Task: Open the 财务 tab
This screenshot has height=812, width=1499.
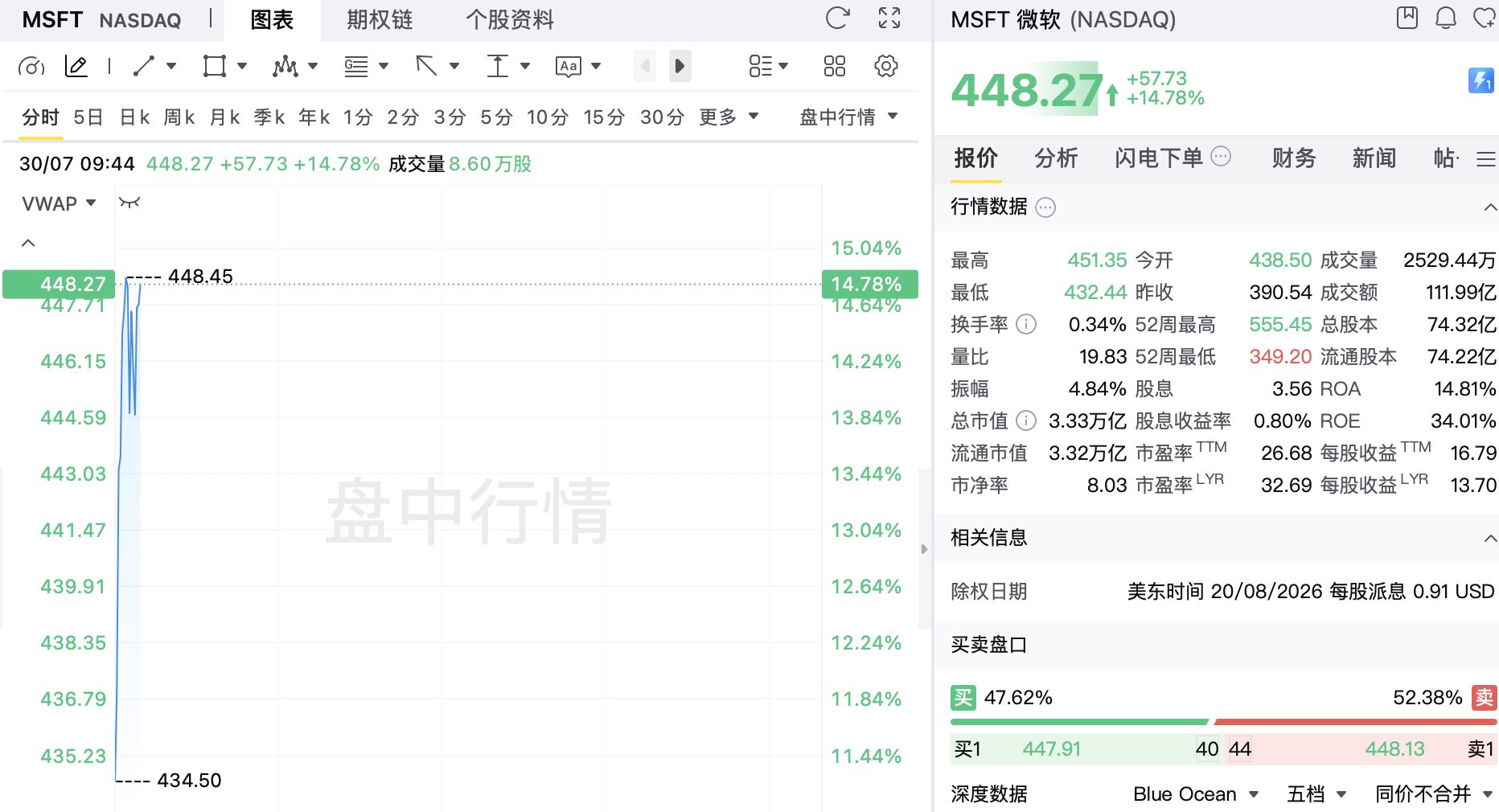Action: point(1293,158)
